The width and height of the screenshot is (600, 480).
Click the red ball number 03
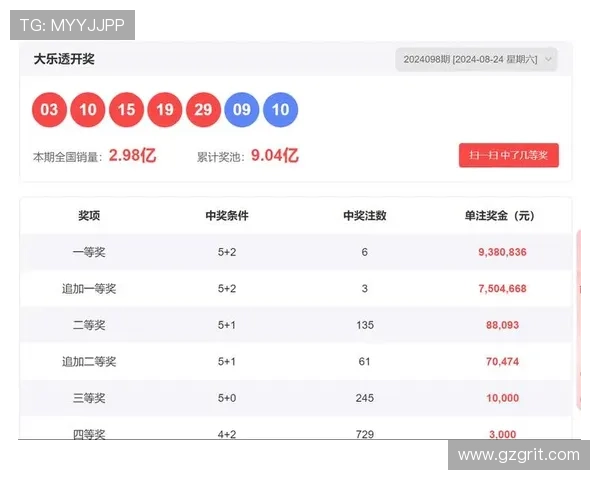click(x=49, y=109)
